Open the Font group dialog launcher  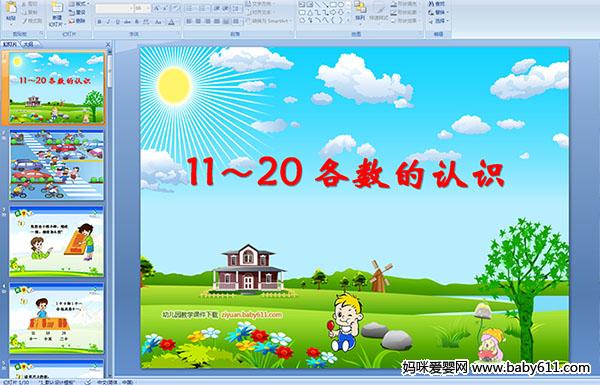178,34
